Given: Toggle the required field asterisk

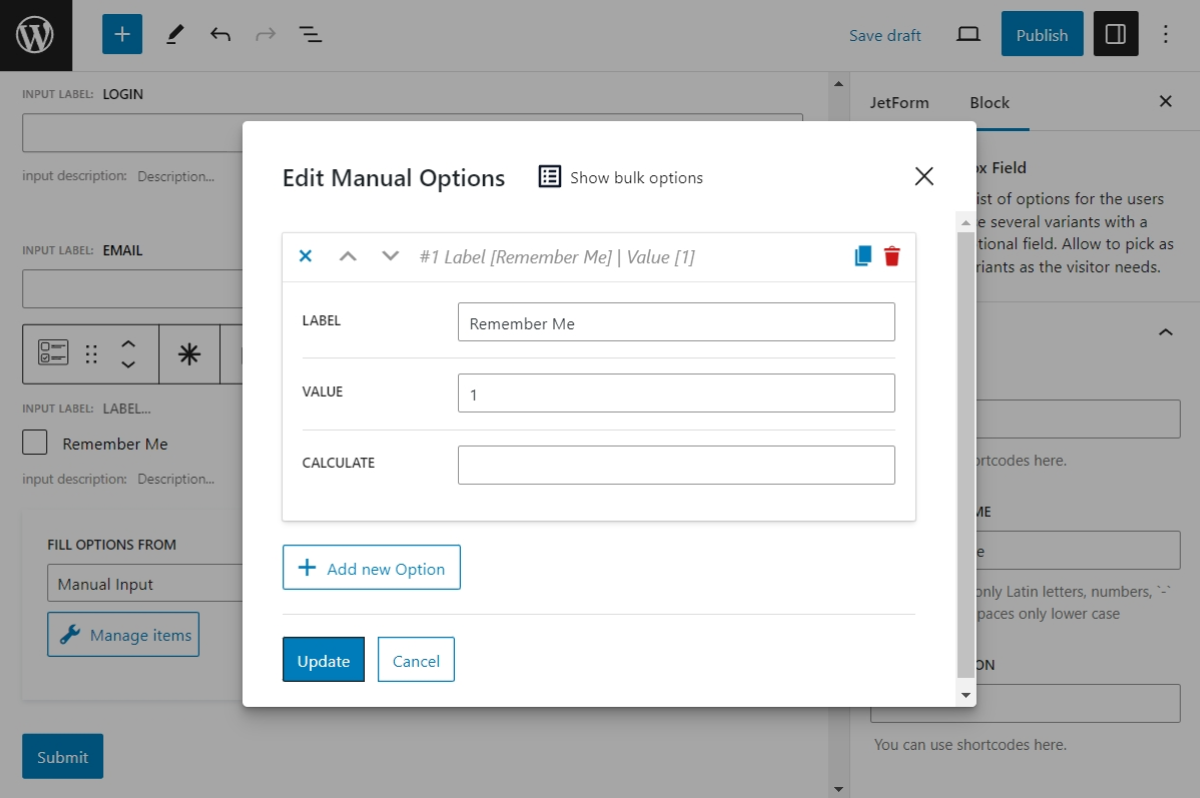Looking at the screenshot, I should pos(190,354).
